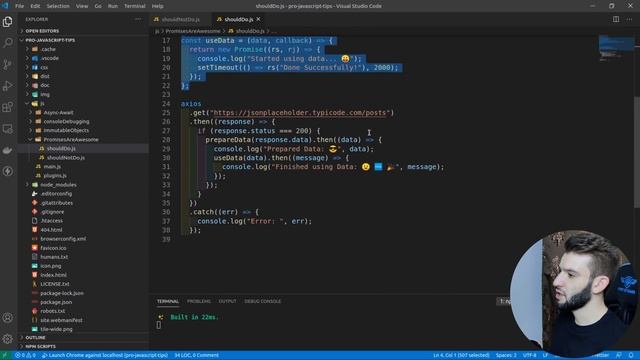Switch to the Problems panel tab
640x360 pixels.
(x=199, y=301)
